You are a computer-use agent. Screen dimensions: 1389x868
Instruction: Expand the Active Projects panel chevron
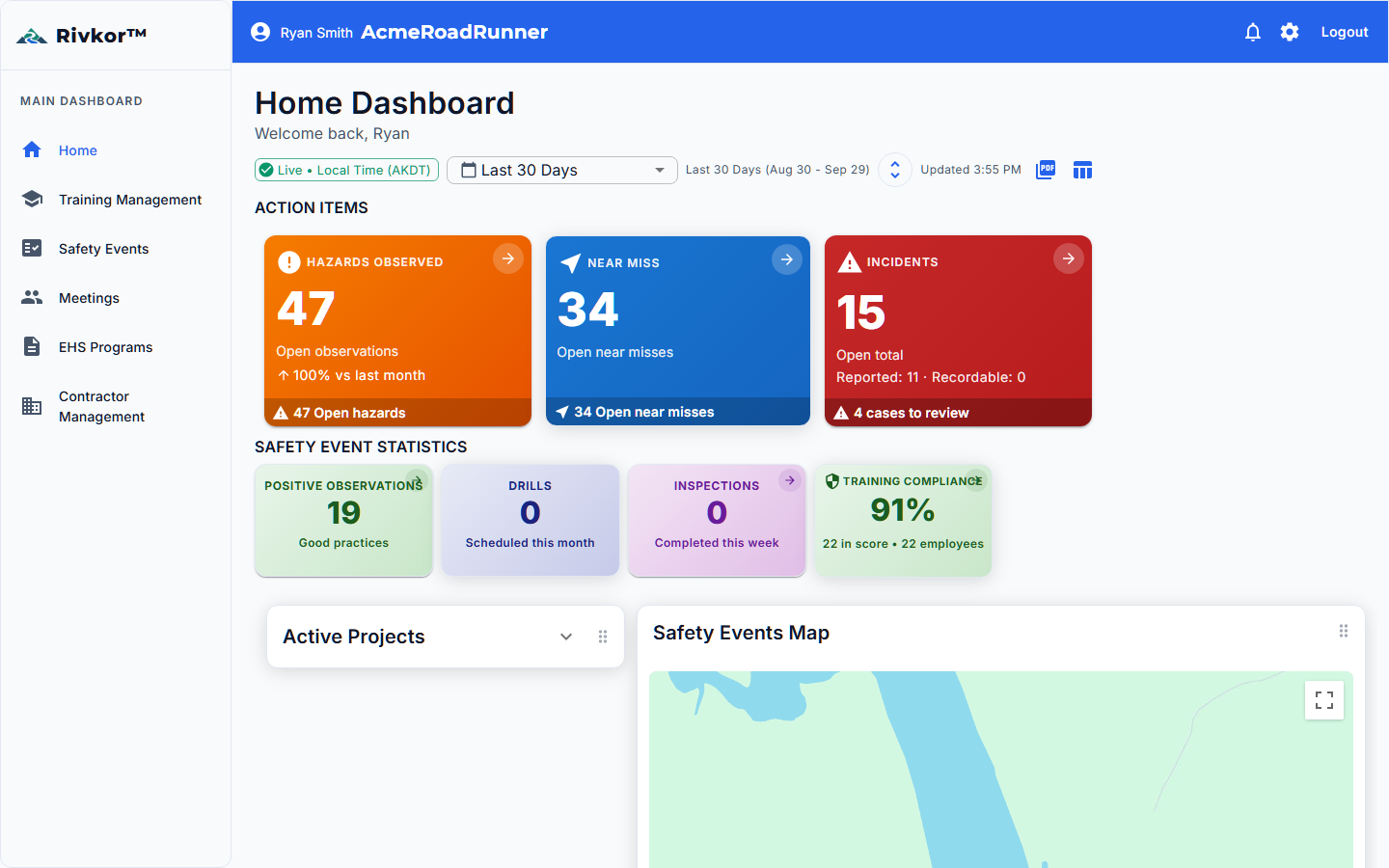(x=566, y=637)
